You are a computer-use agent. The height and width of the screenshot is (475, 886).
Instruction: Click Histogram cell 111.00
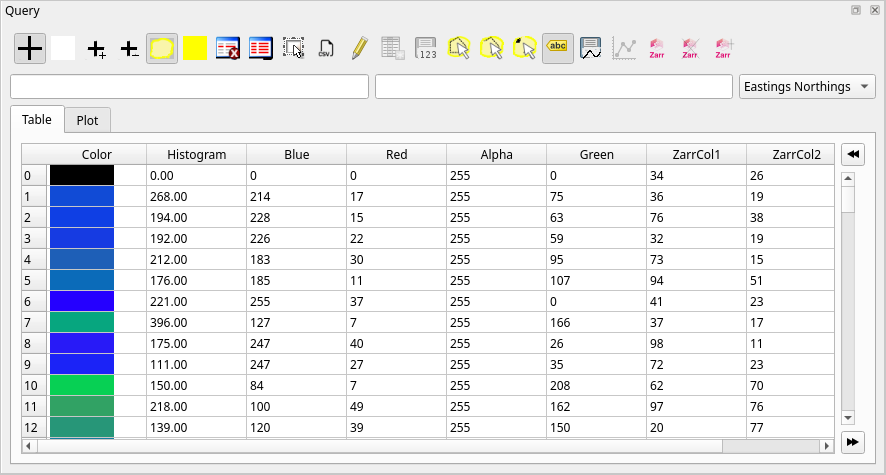pyautogui.click(x=197, y=364)
